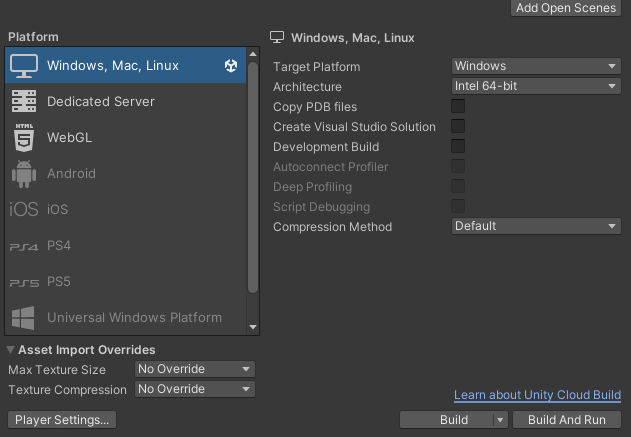This screenshot has height=437, width=631.
Task: Select Windows, Mac, Linux platform row
Action: tap(126, 66)
